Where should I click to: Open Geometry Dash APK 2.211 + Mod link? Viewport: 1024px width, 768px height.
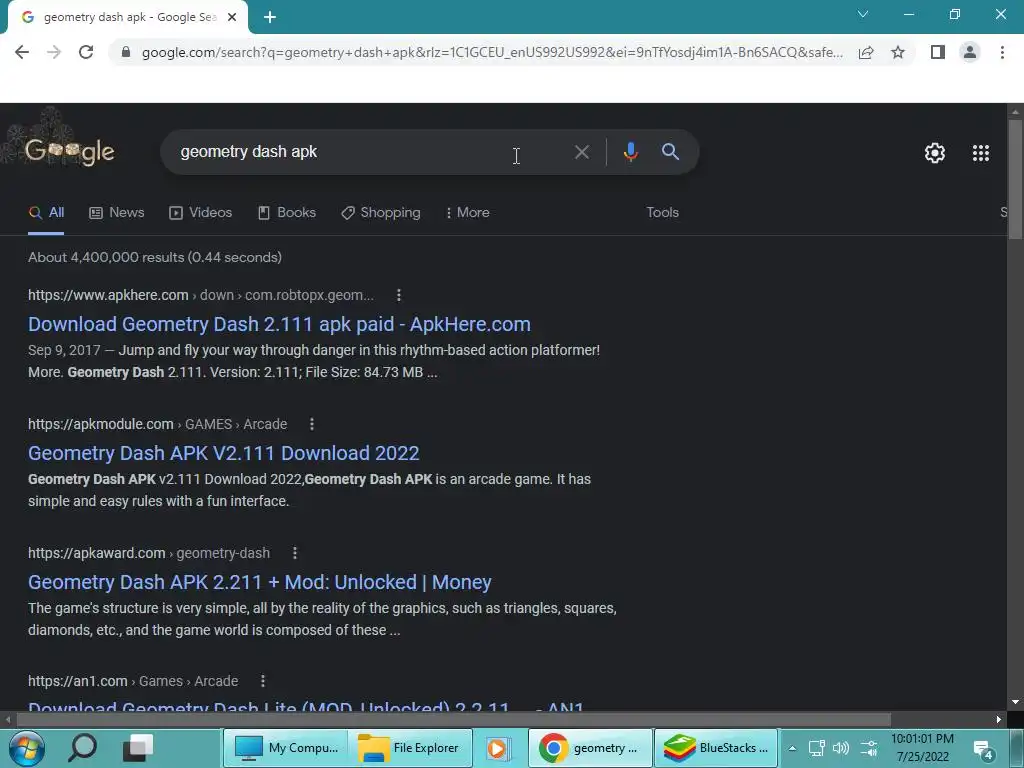(x=259, y=582)
